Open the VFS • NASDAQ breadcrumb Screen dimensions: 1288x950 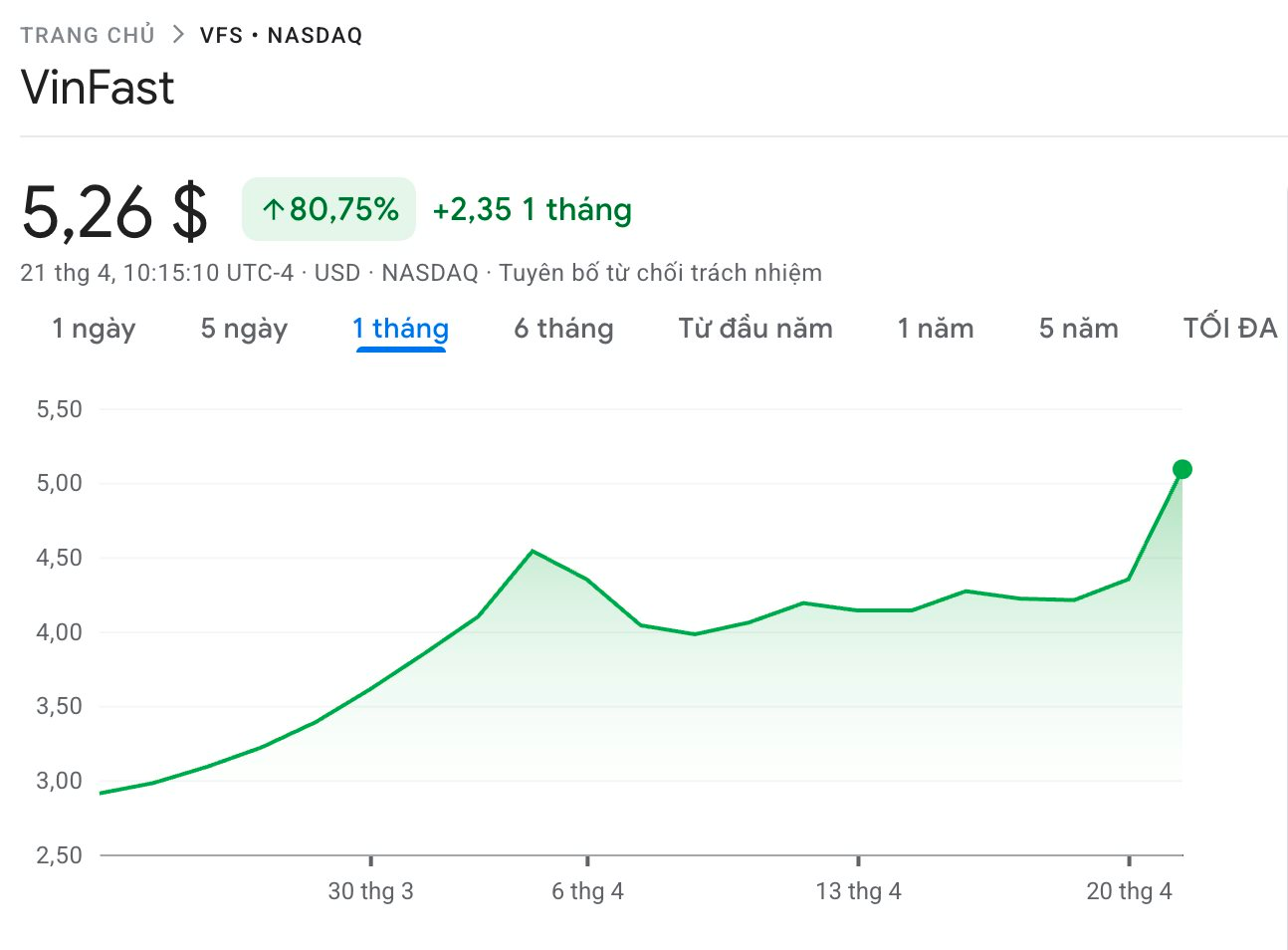(x=281, y=35)
